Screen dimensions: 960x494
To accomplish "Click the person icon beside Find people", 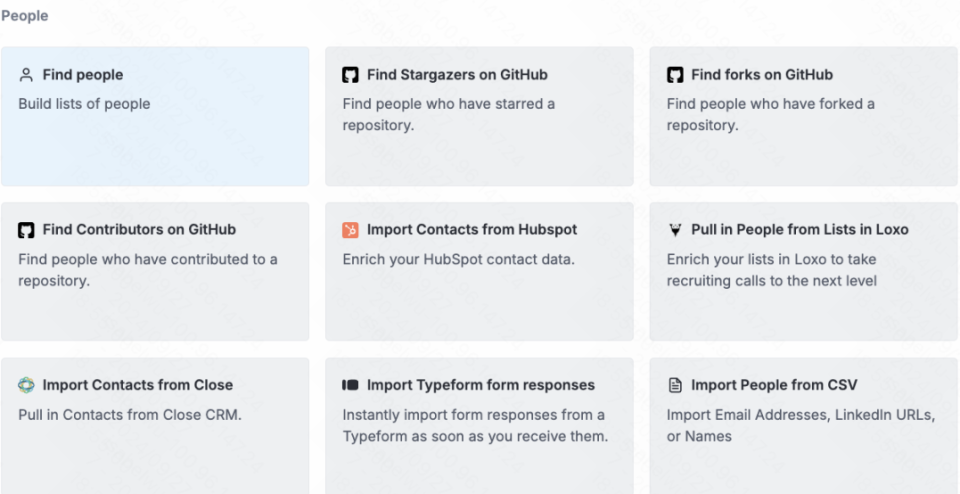I will point(26,75).
